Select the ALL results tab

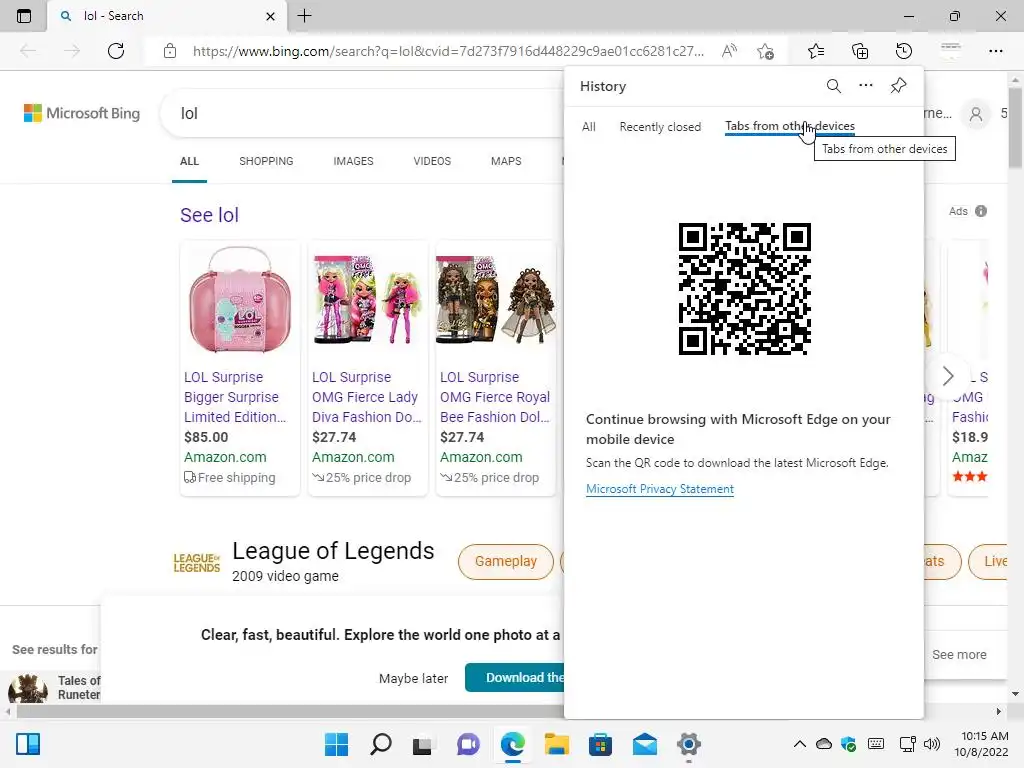coord(189,161)
